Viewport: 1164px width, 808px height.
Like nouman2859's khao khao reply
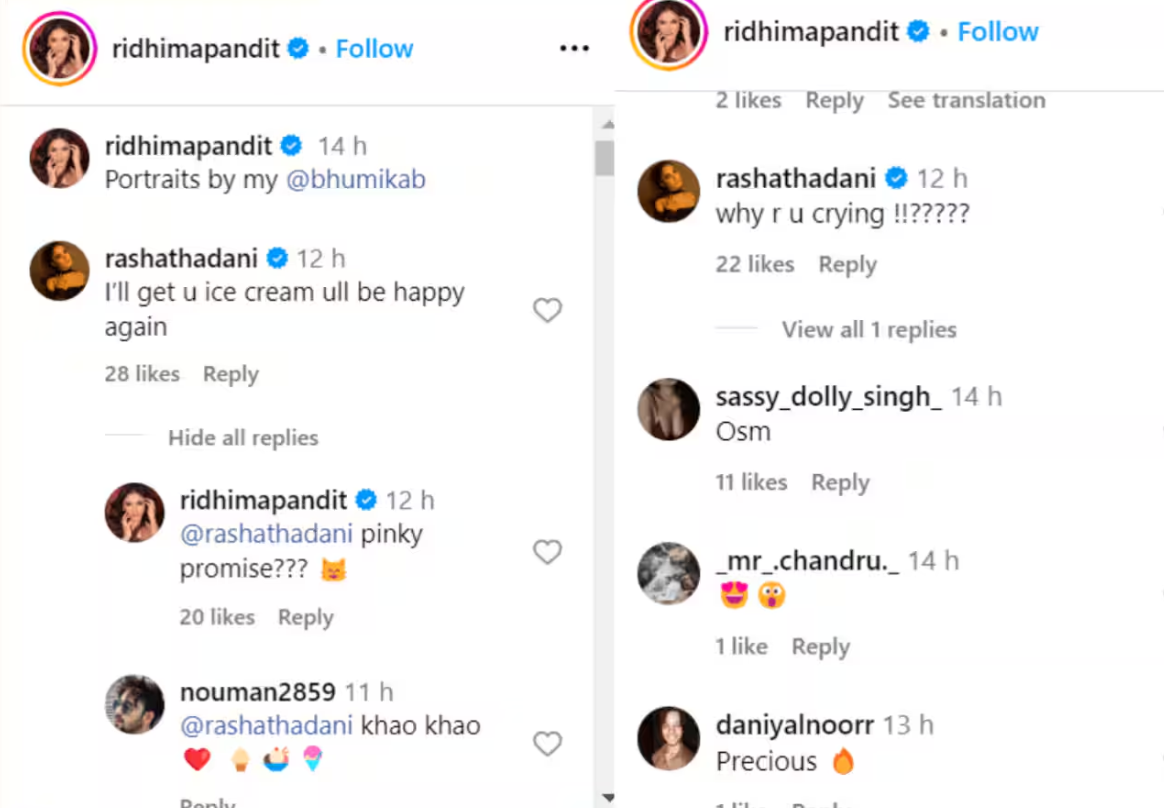tap(547, 744)
